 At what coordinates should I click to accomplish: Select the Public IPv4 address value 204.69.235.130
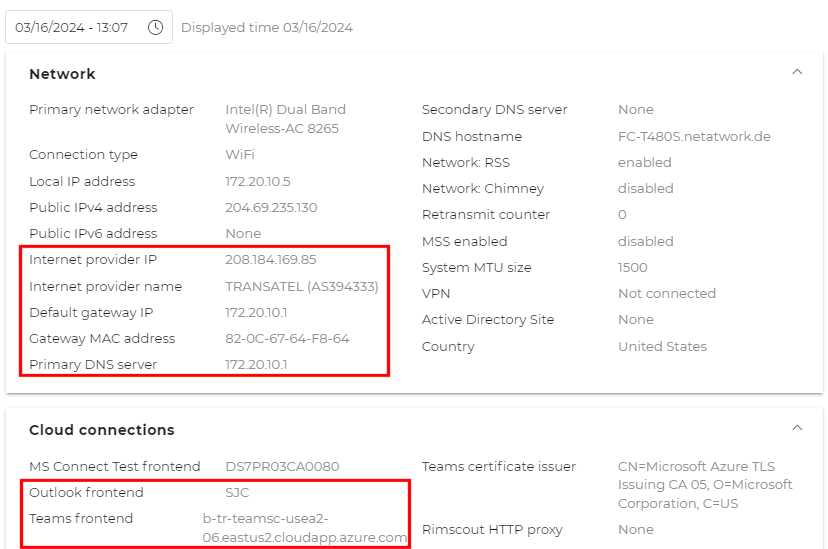(271, 207)
